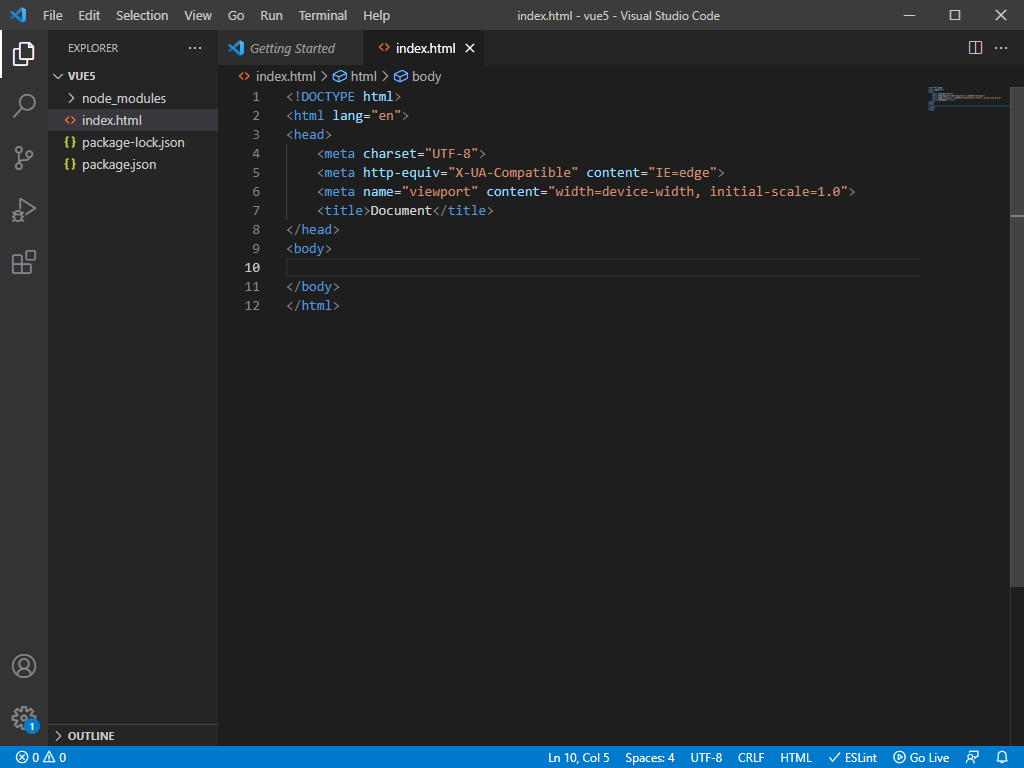Click the feedback icon in status bar

tap(972, 758)
